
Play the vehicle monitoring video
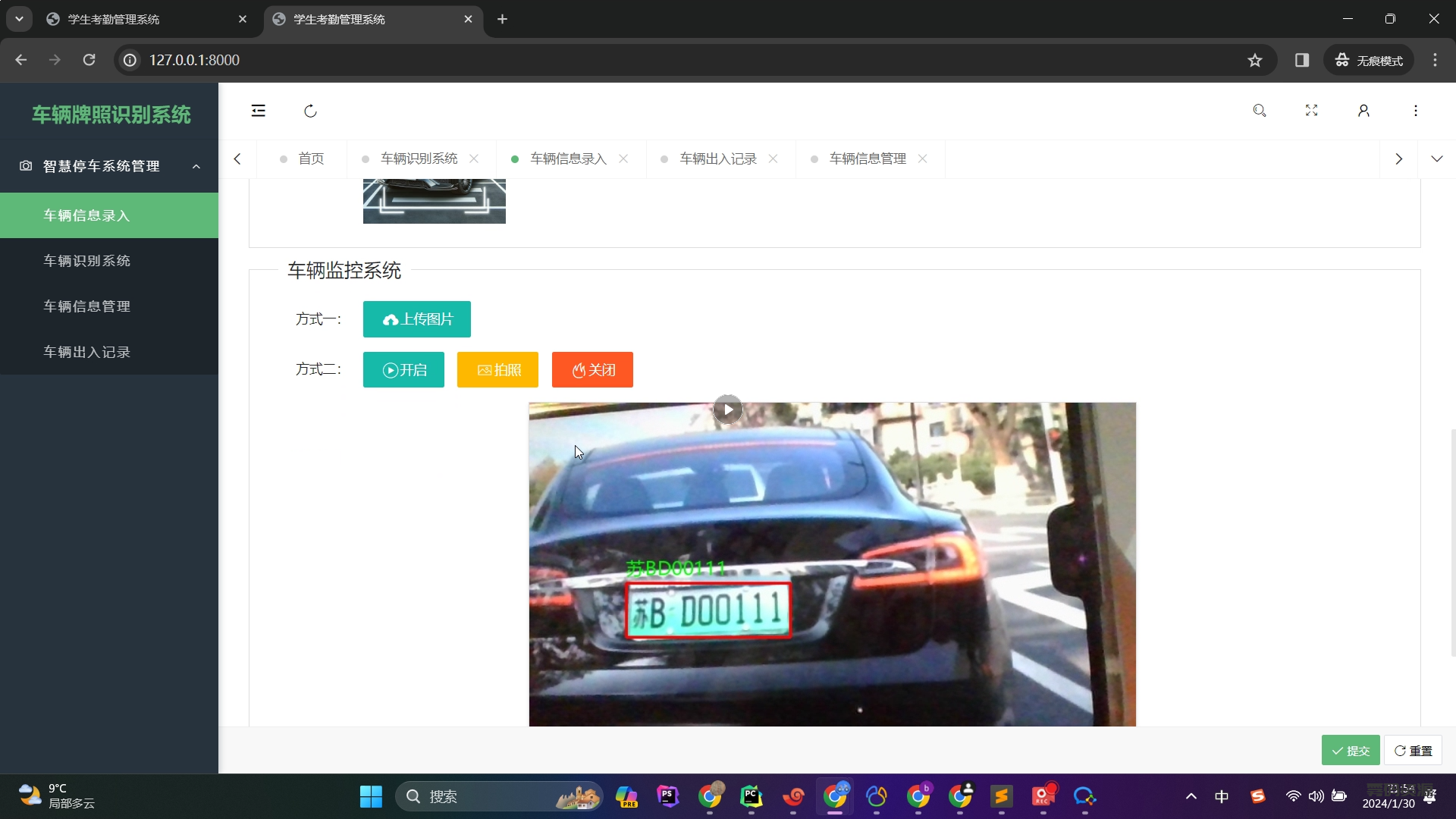tap(727, 409)
